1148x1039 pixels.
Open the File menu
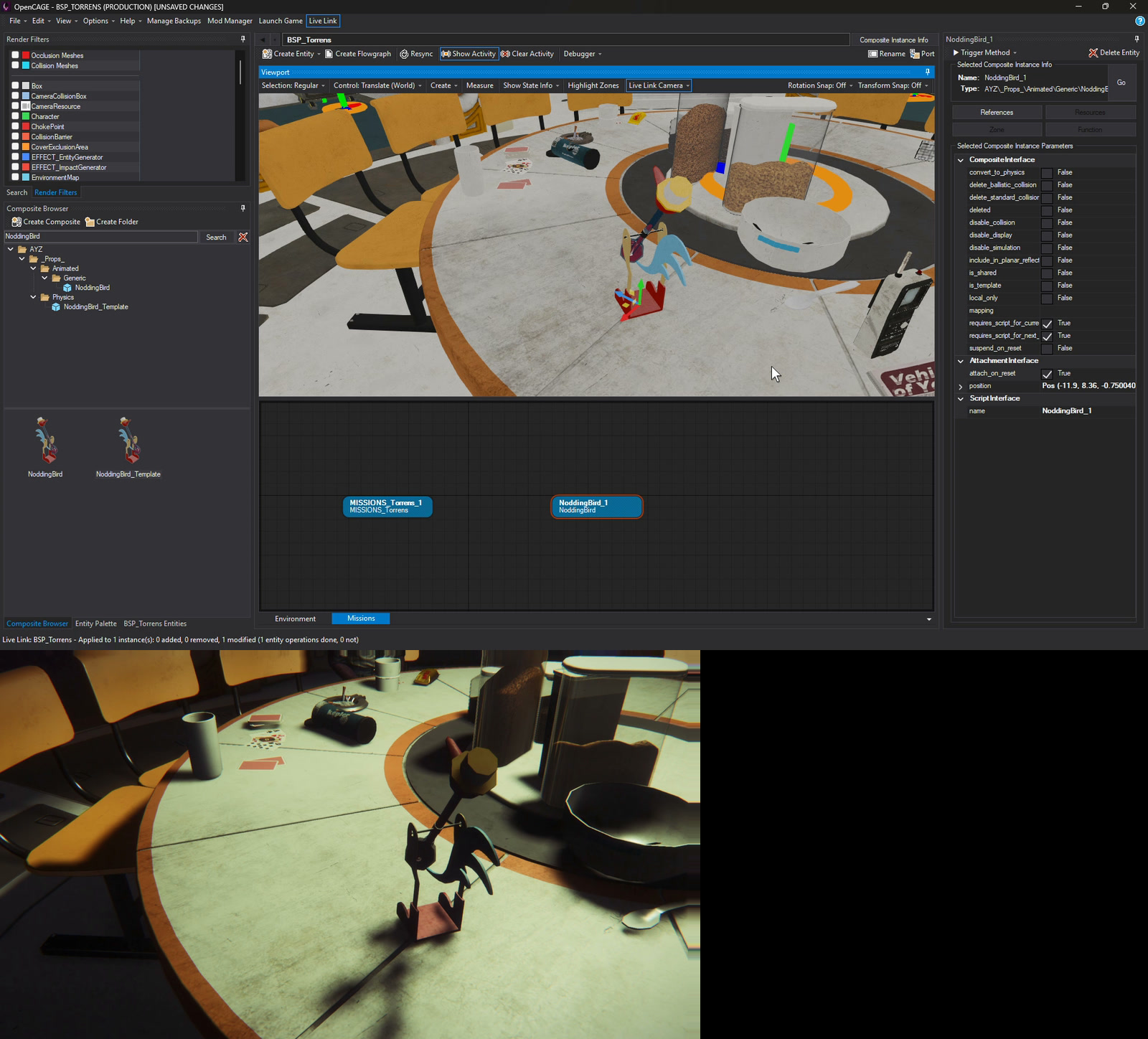[x=18, y=21]
